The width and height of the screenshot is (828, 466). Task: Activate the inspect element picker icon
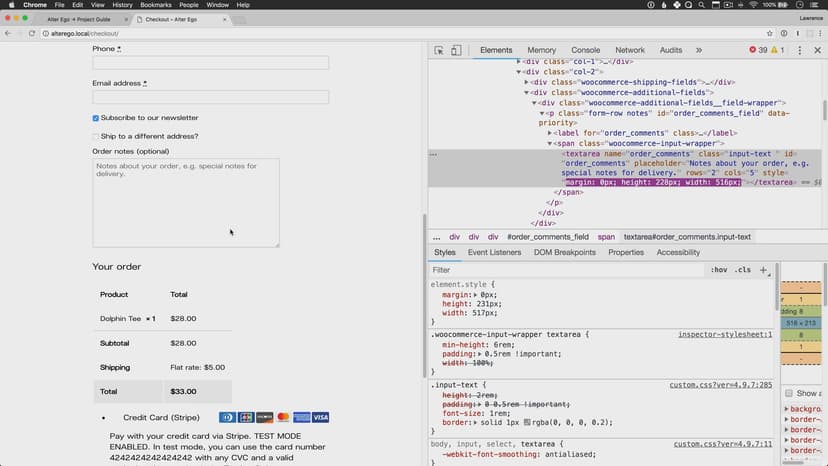(x=439, y=50)
